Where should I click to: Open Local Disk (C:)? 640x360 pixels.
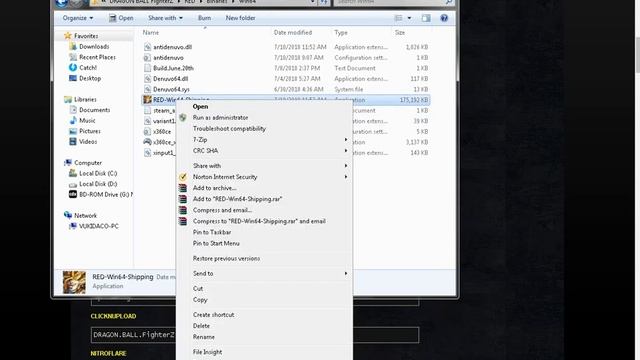click(98, 173)
